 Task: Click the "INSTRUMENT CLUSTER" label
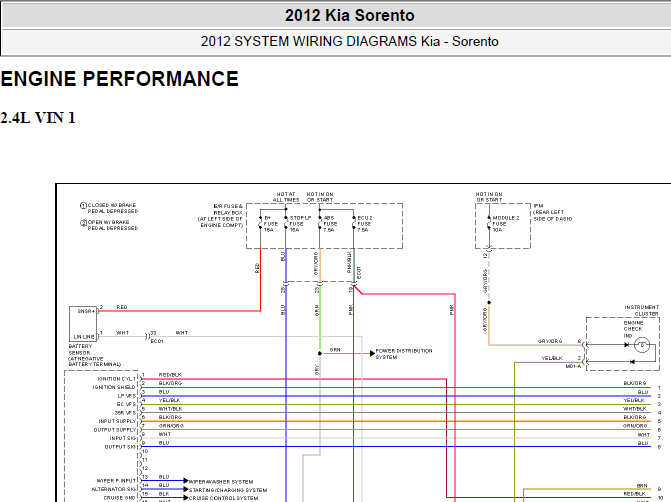pos(641,310)
